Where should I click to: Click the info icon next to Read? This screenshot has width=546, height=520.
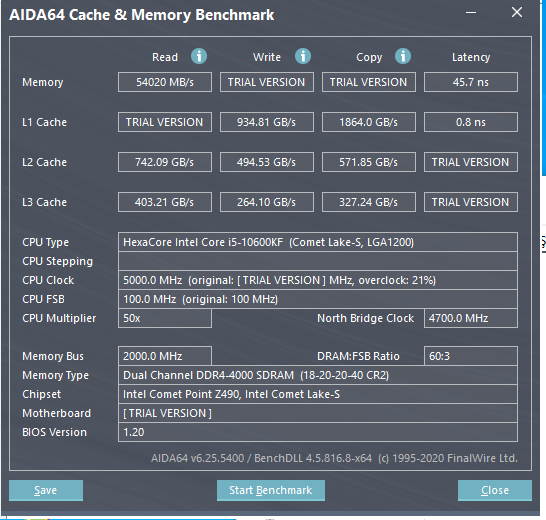coord(199,56)
